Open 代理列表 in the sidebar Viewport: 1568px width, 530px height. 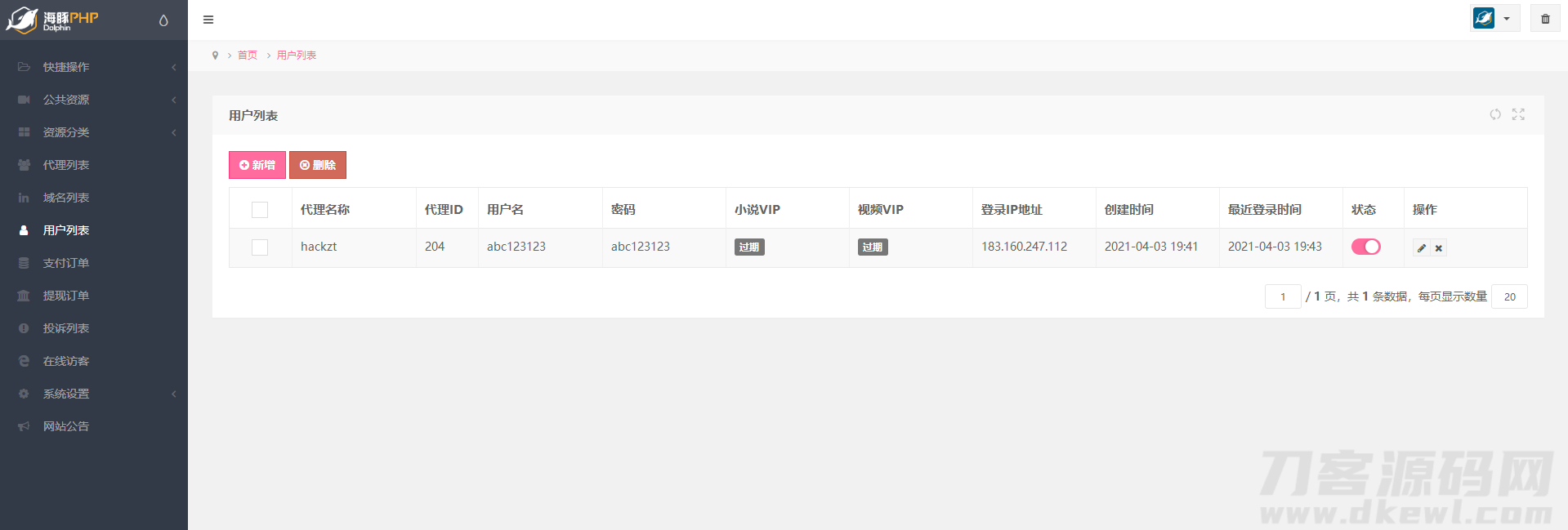coord(66,165)
